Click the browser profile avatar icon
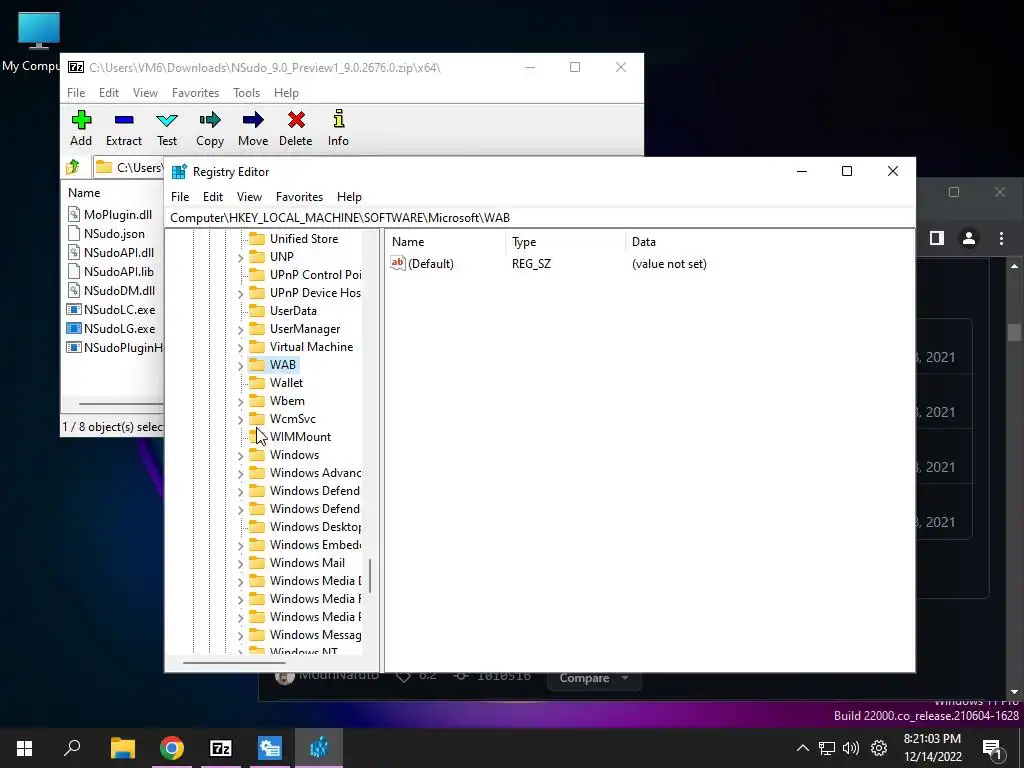The width and height of the screenshot is (1024, 768). (x=968, y=238)
